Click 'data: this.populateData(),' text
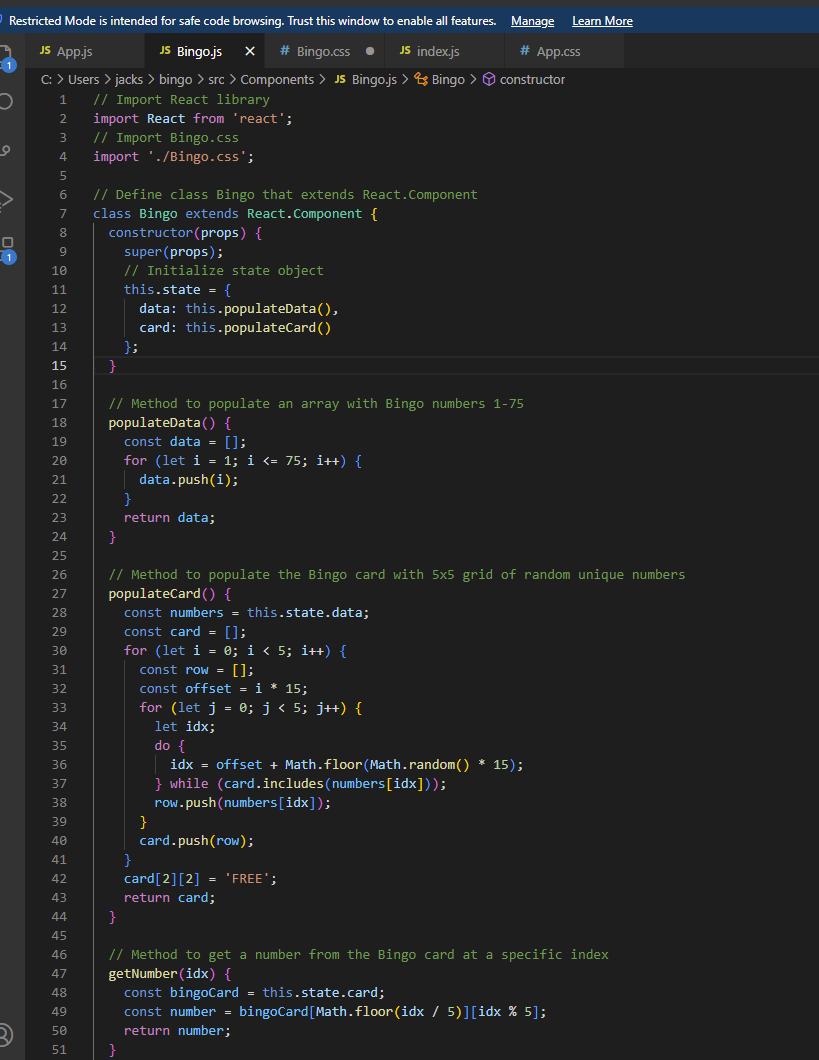 pos(239,308)
